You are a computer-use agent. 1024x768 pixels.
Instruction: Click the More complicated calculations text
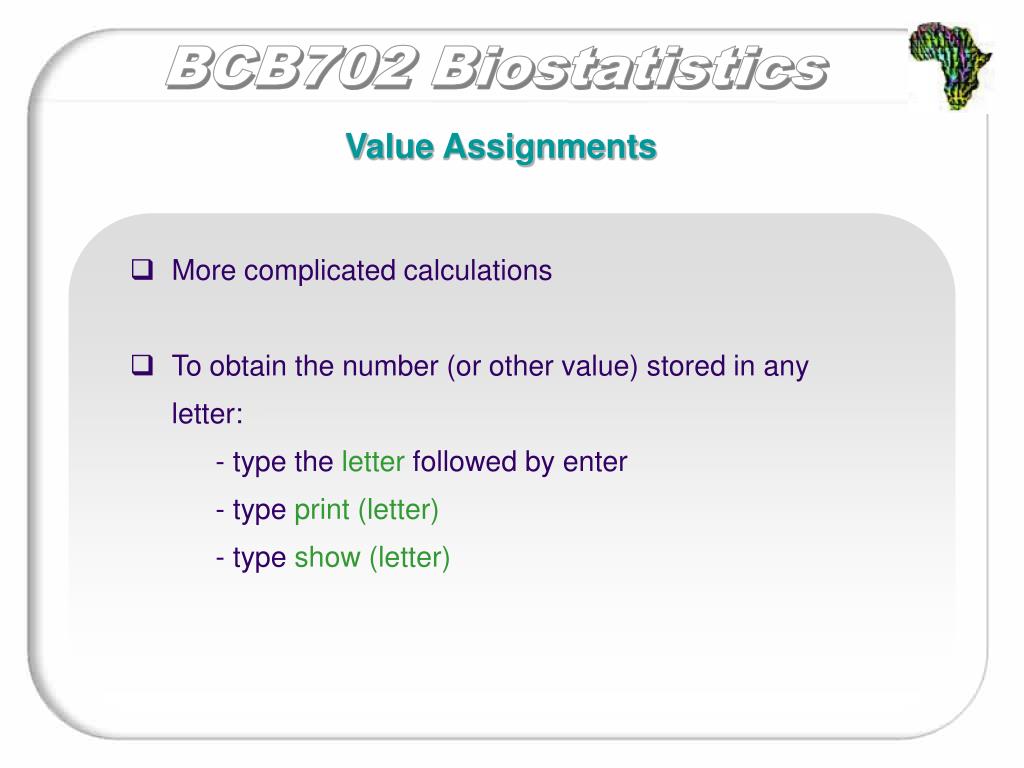[362, 271]
